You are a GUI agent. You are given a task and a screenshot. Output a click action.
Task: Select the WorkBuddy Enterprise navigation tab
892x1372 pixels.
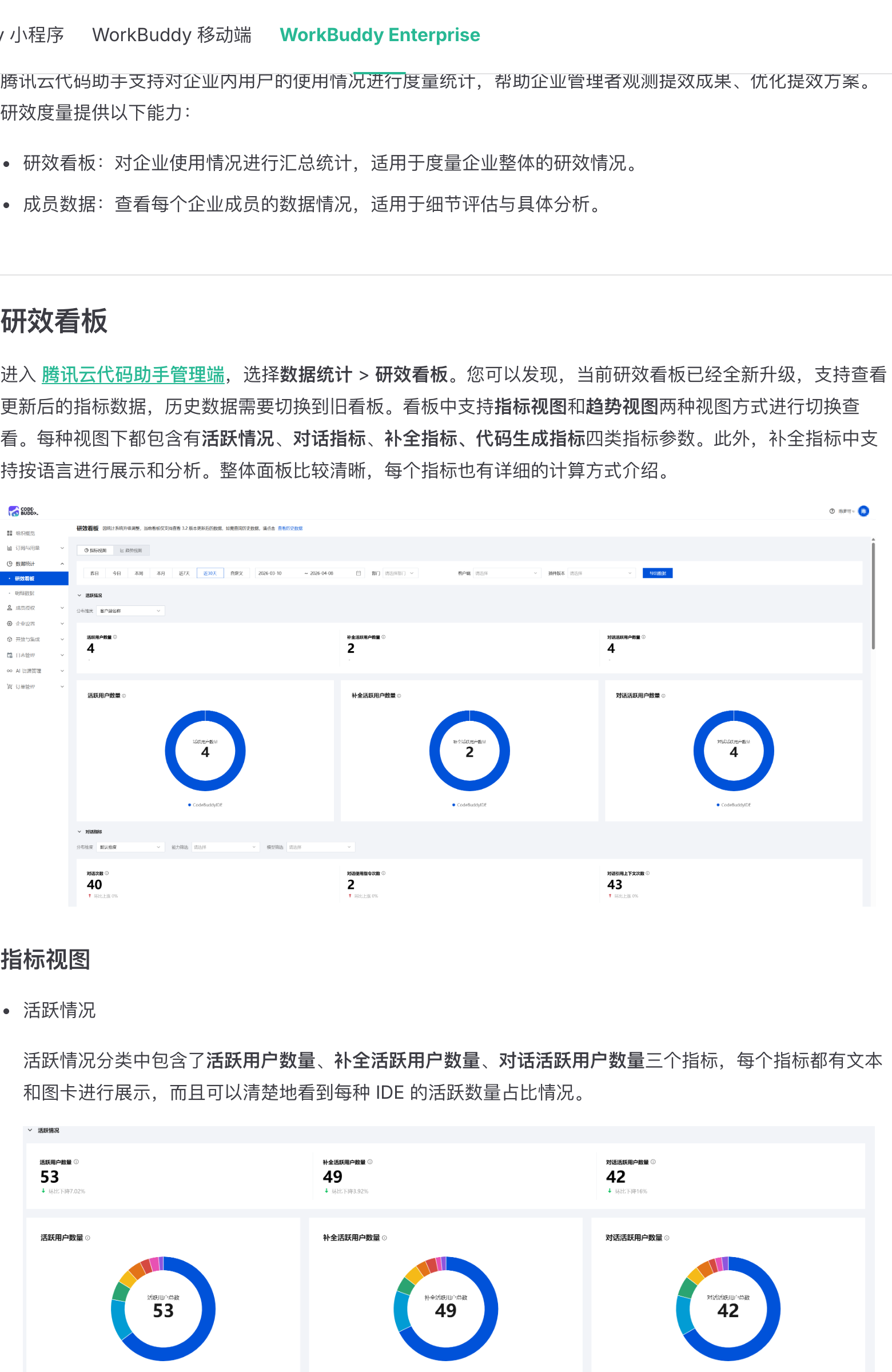pos(380,35)
